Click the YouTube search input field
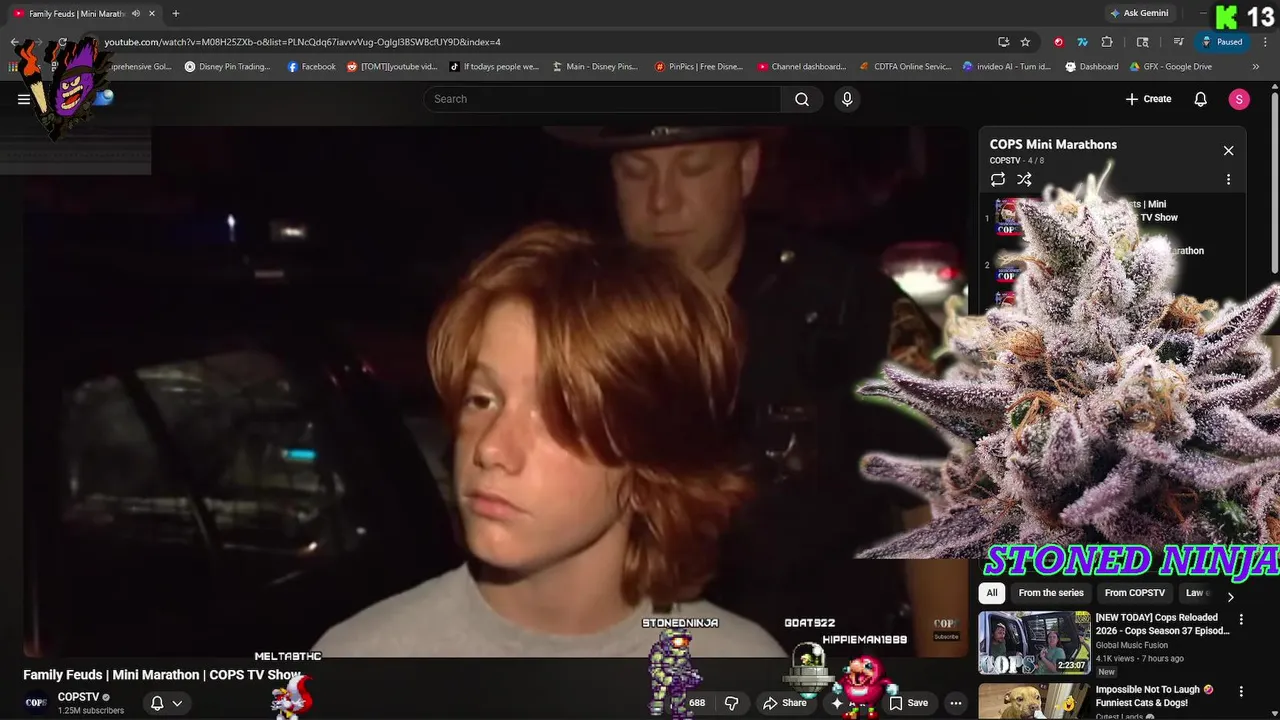 [602, 99]
